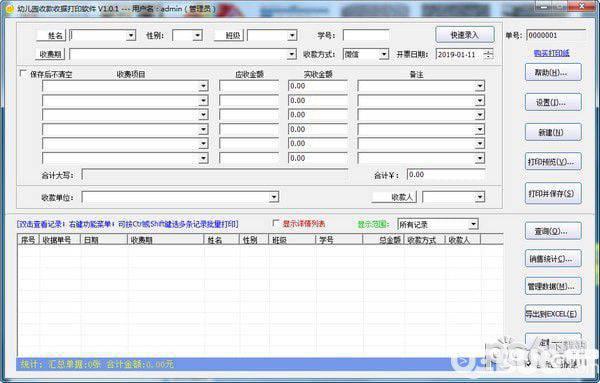Screen dimensions: 600x383
Task: Open the fourth row 备注 dropdown
Action: (480, 129)
